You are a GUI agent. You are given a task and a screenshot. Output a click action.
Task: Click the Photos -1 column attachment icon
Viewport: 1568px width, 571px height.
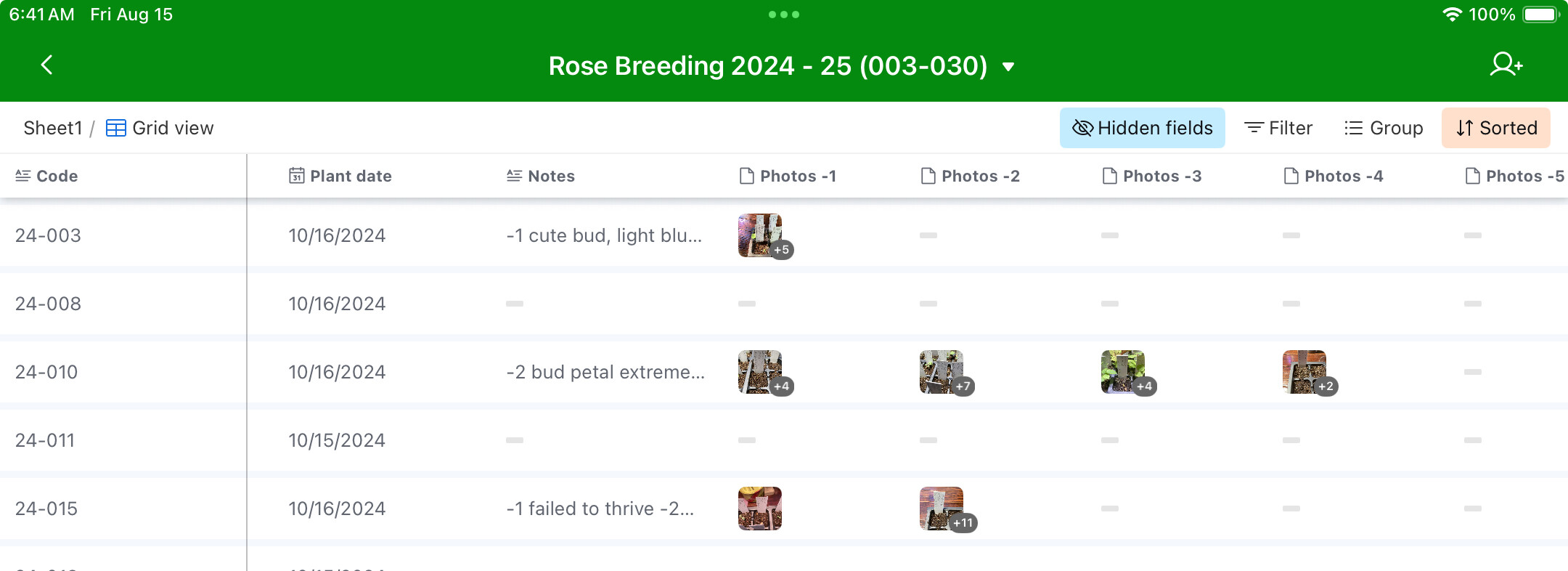(746, 176)
